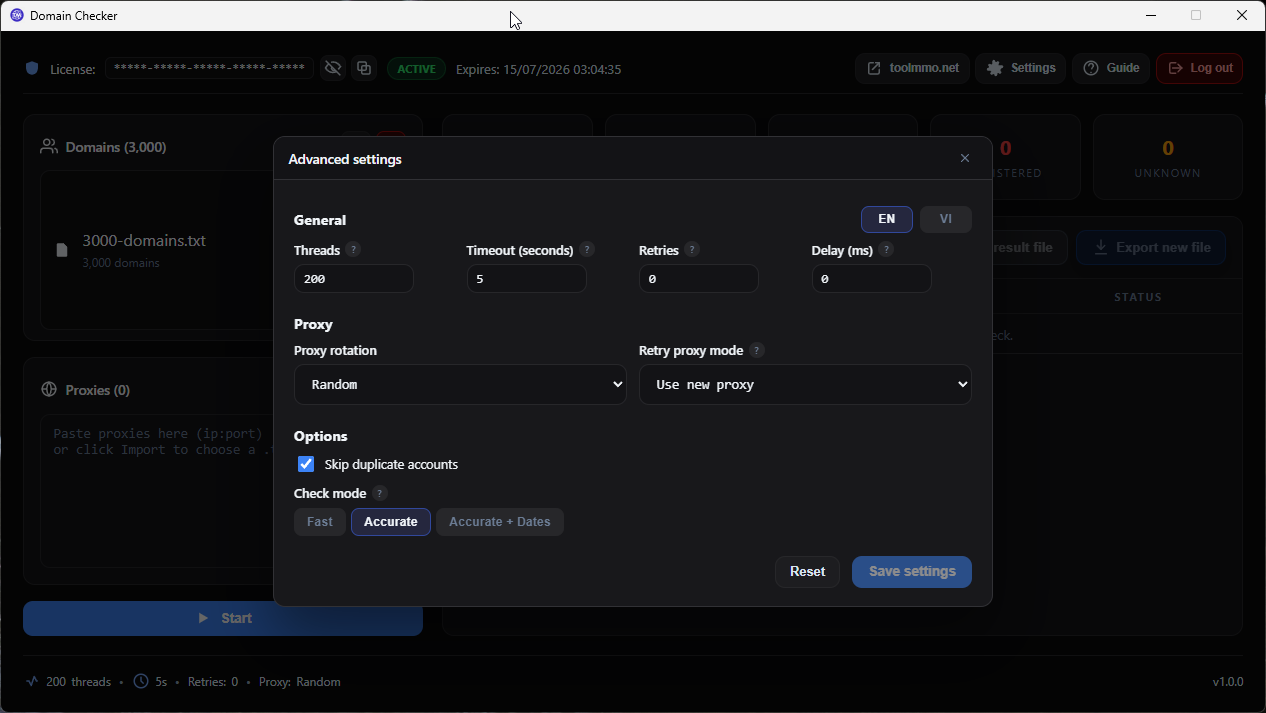Click the Delay ms input field
The height and width of the screenshot is (713, 1266).
point(871,279)
